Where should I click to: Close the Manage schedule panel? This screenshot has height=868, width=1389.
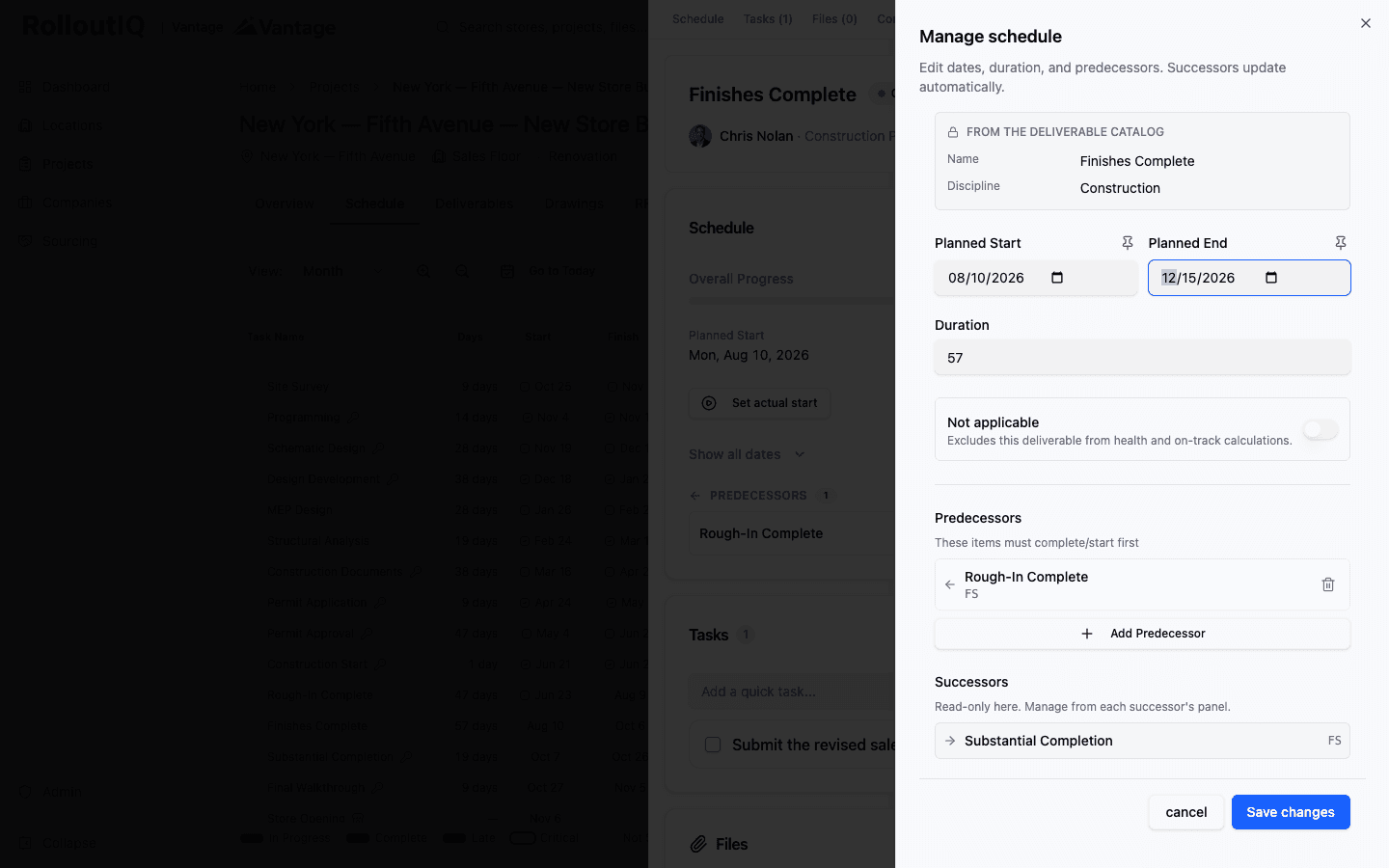tap(1365, 23)
